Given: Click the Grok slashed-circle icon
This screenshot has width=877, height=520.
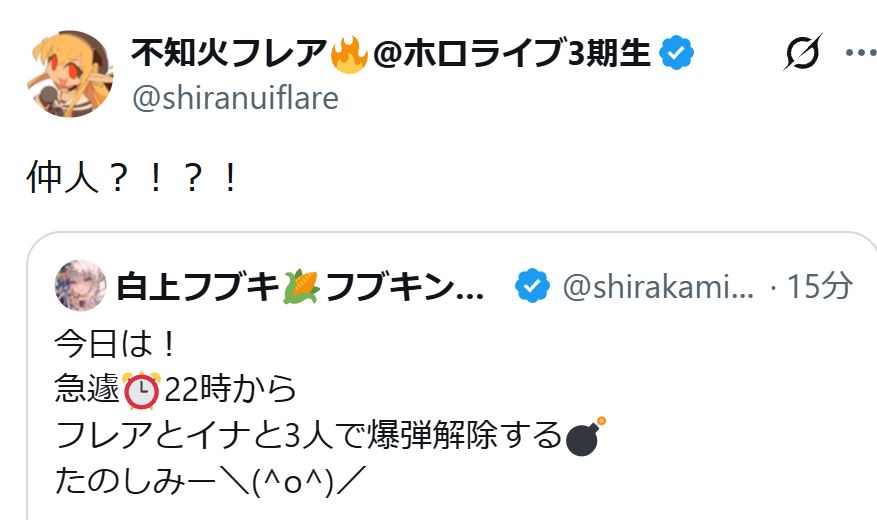Looking at the screenshot, I should [x=803, y=53].
